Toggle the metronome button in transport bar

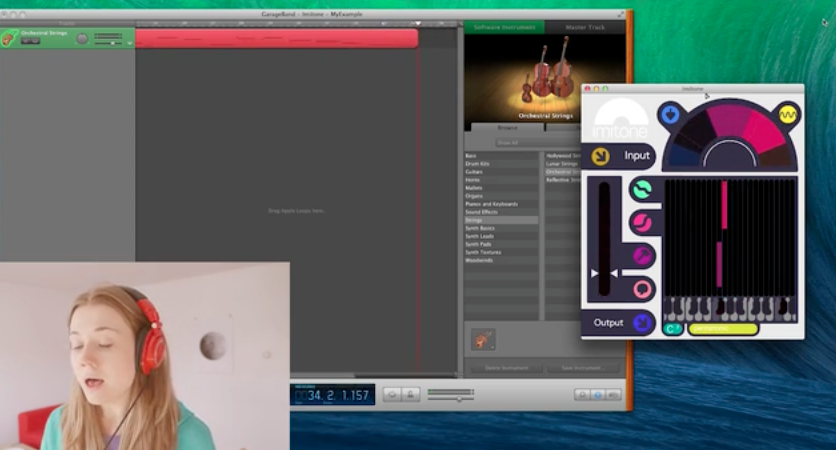tap(411, 395)
